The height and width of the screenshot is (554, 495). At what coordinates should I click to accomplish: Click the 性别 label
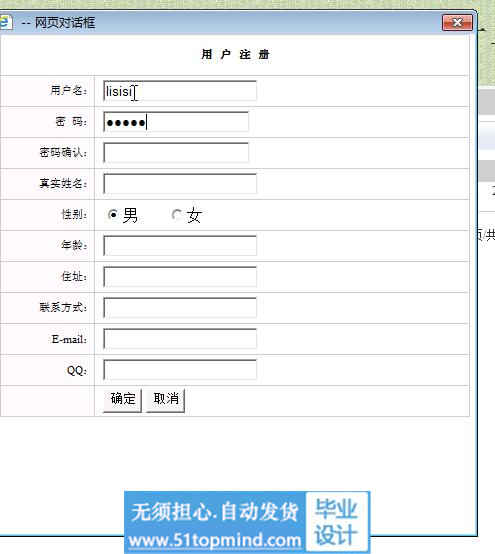click(x=74, y=214)
